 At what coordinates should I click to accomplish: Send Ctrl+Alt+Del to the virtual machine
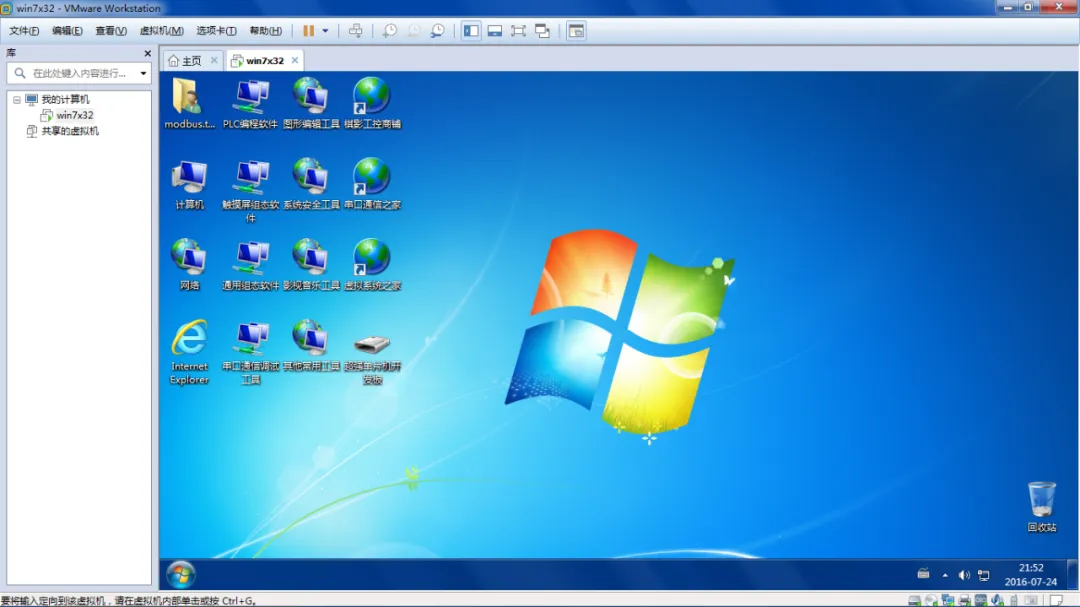pyautogui.click(x=355, y=31)
